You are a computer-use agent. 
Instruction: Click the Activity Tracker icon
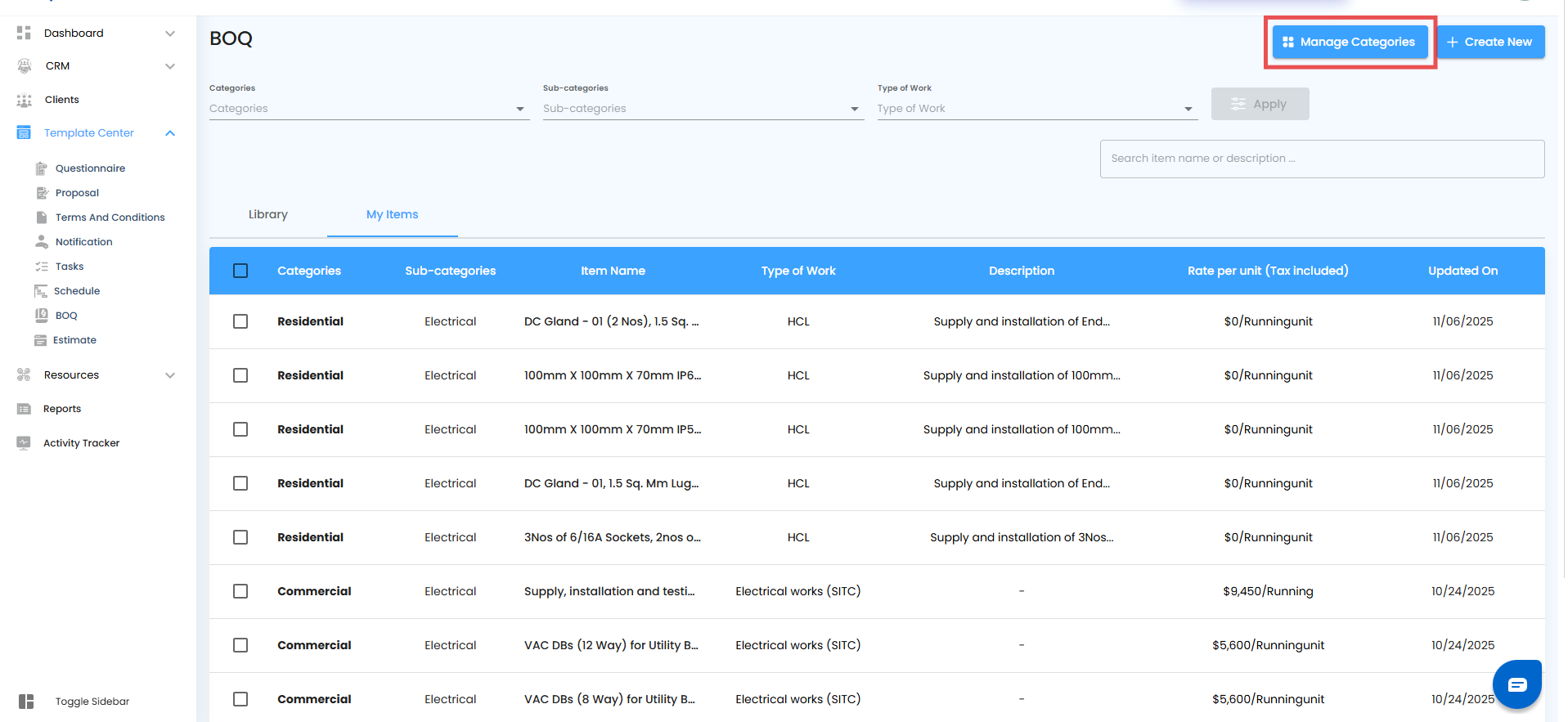tap(24, 442)
